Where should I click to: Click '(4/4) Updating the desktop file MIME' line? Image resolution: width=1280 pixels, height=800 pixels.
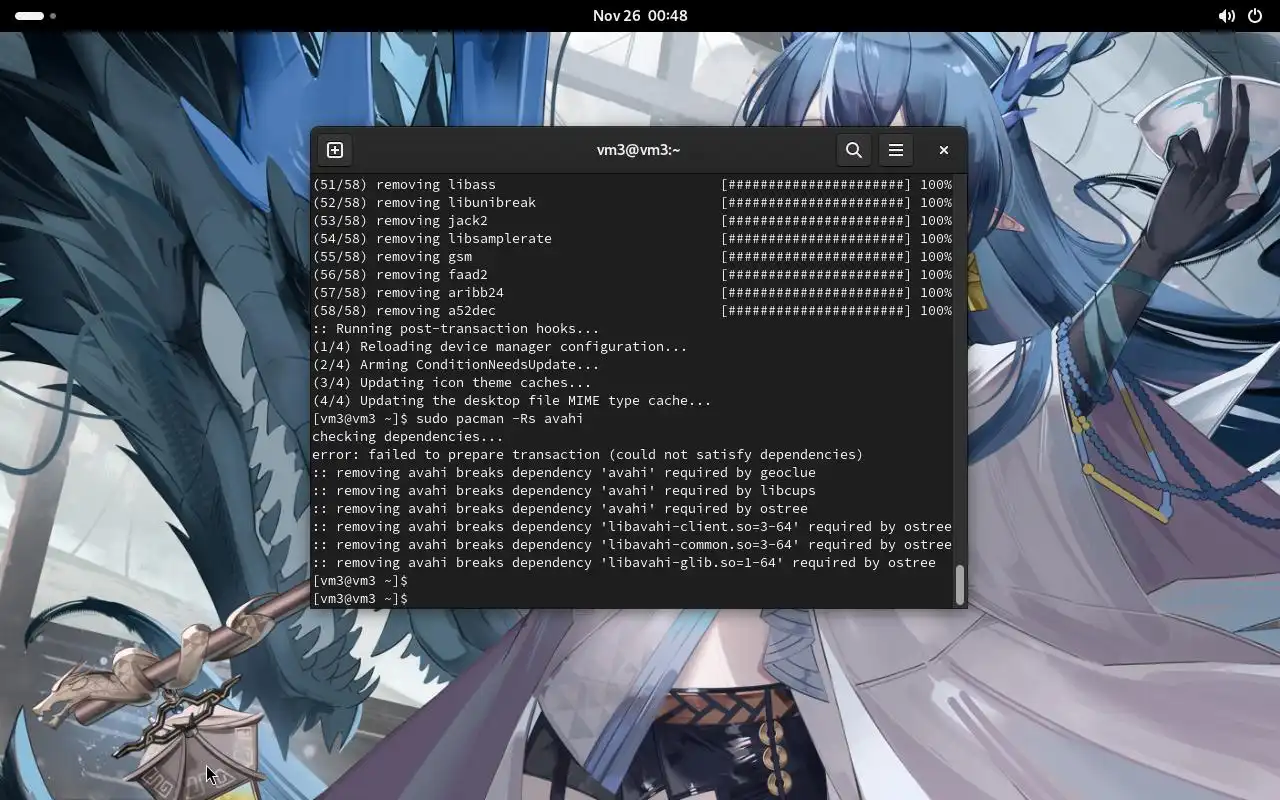point(512,400)
